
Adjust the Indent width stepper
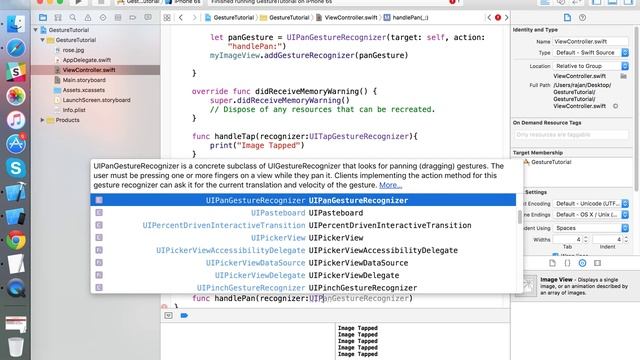[x=626, y=240]
